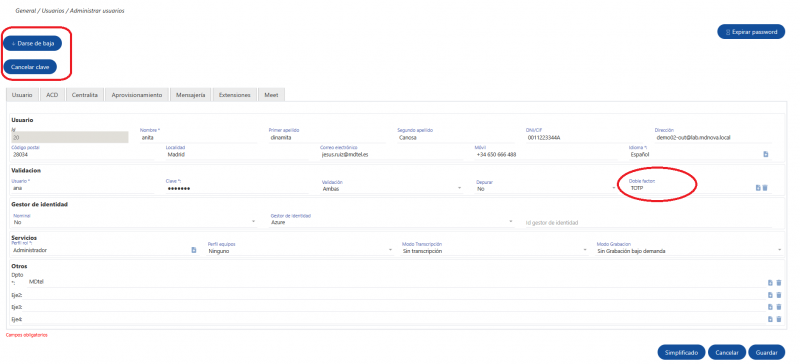The image size is (800, 364).
Task: Expand the Gestor de identidad Azure dropdown
Action: tap(391, 222)
